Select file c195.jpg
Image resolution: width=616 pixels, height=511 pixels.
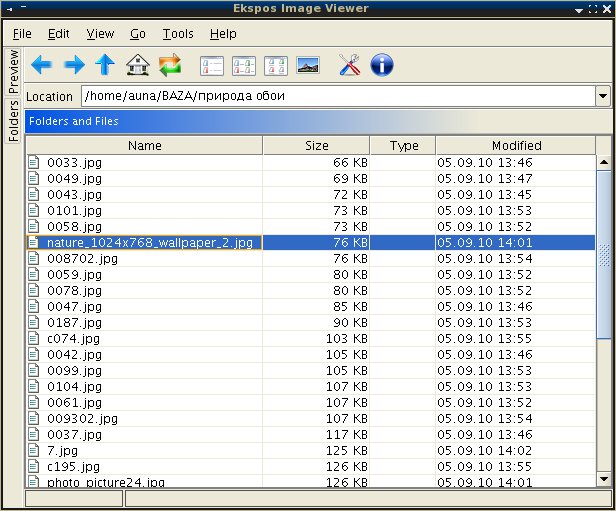point(73,467)
